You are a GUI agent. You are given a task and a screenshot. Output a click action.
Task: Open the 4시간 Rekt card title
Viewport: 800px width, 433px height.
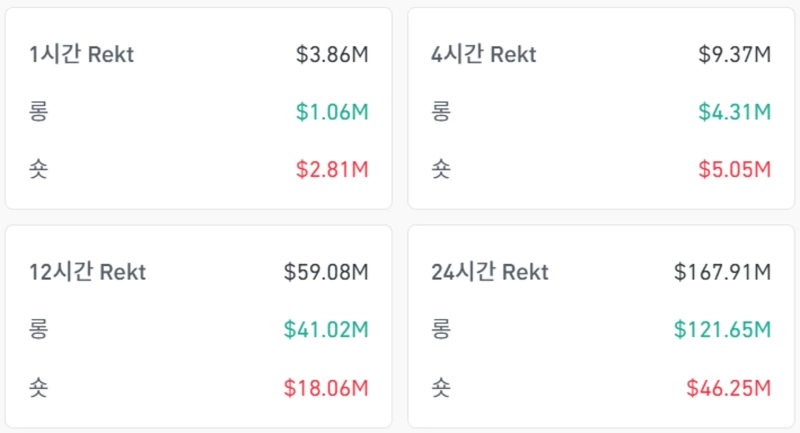point(484,54)
